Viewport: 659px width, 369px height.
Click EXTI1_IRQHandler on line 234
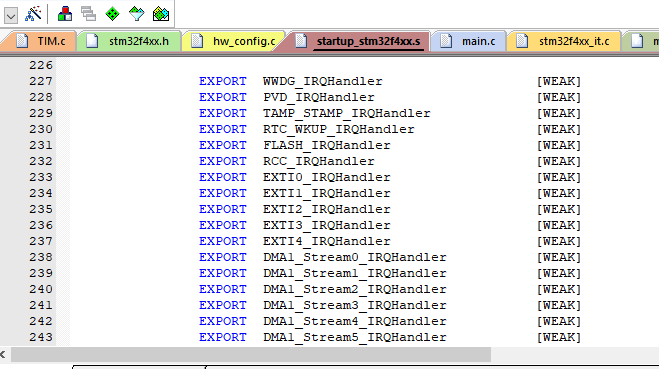tap(327, 193)
